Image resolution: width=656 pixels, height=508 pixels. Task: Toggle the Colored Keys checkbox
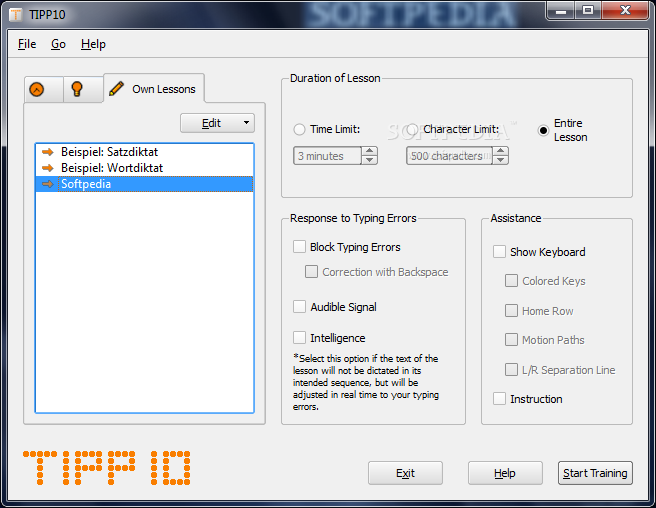pos(511,280)
